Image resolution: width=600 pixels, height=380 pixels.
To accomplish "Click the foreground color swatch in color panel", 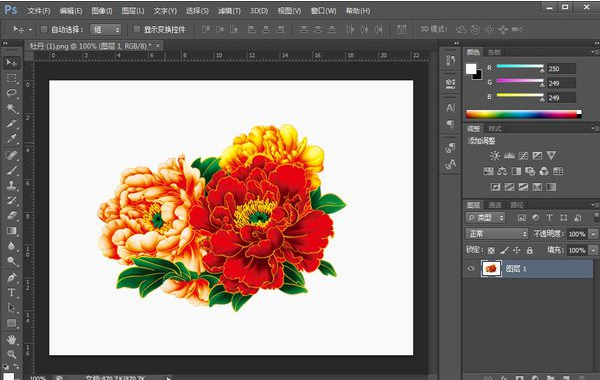I will (x=471, y=69).
